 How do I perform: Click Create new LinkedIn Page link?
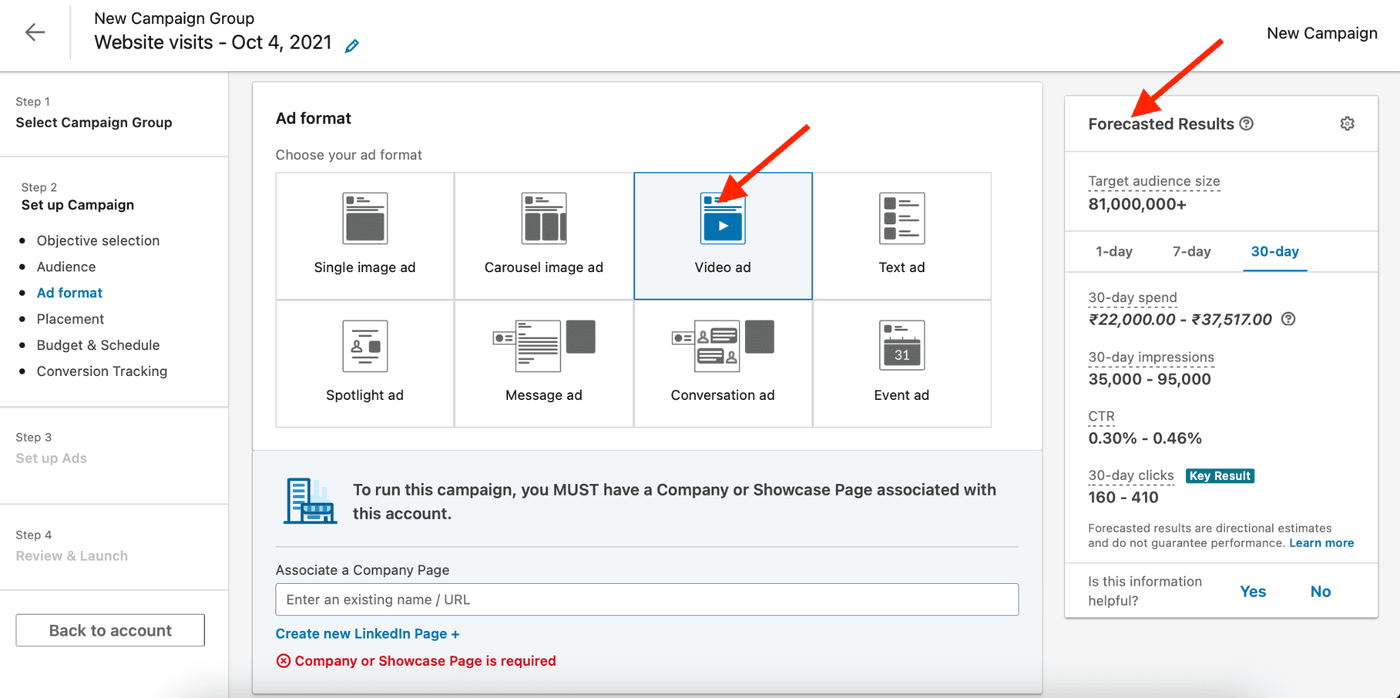[x=367, y=633]
